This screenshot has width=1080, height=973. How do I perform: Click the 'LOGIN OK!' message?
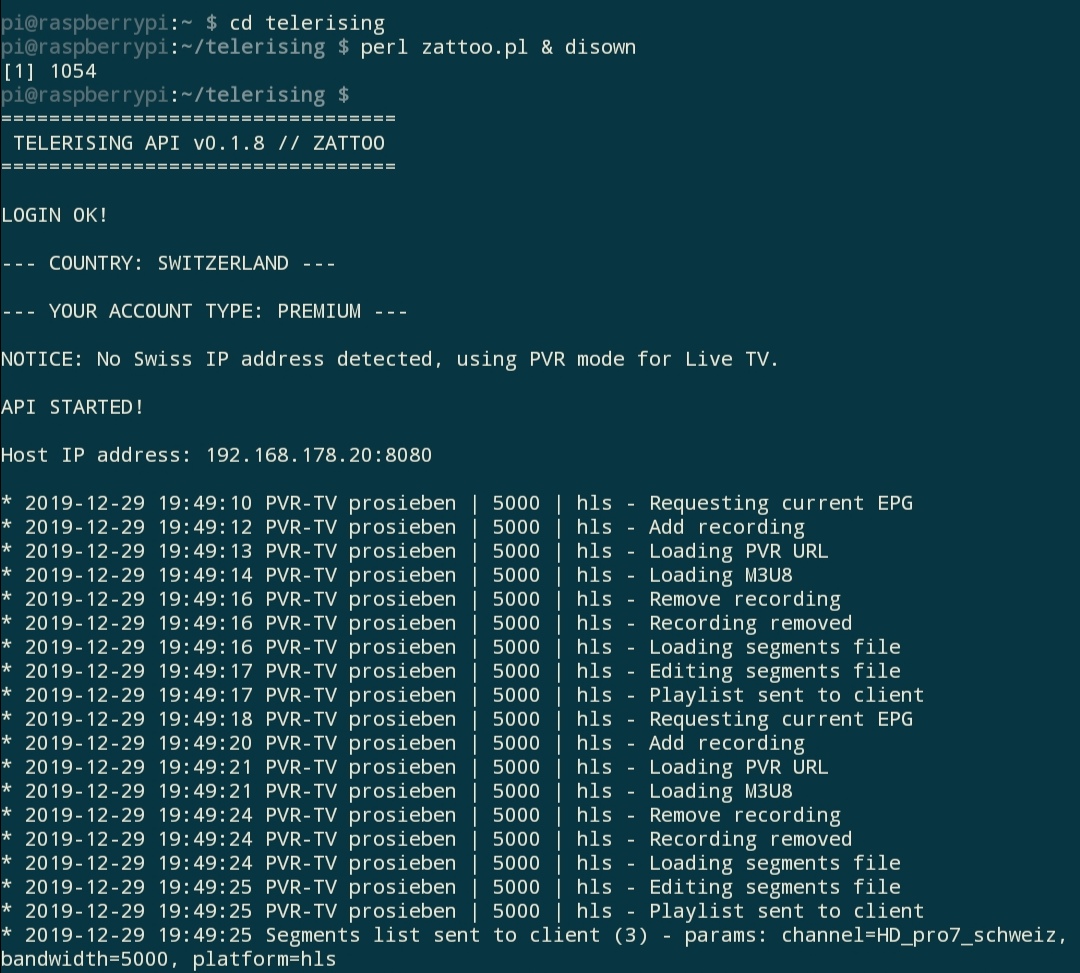tap(54, 216)
